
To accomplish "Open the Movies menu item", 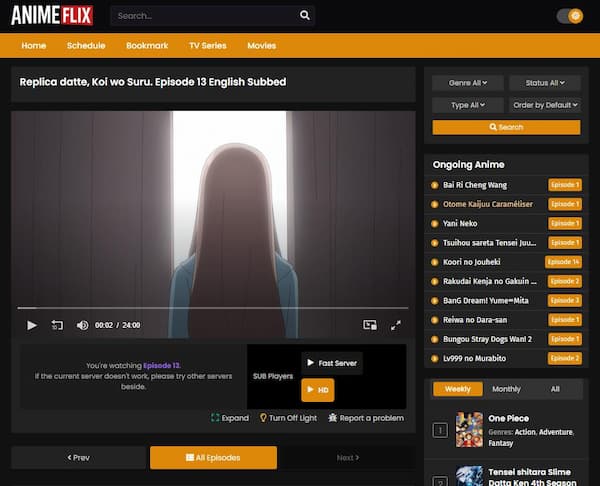I will (262, 46).
